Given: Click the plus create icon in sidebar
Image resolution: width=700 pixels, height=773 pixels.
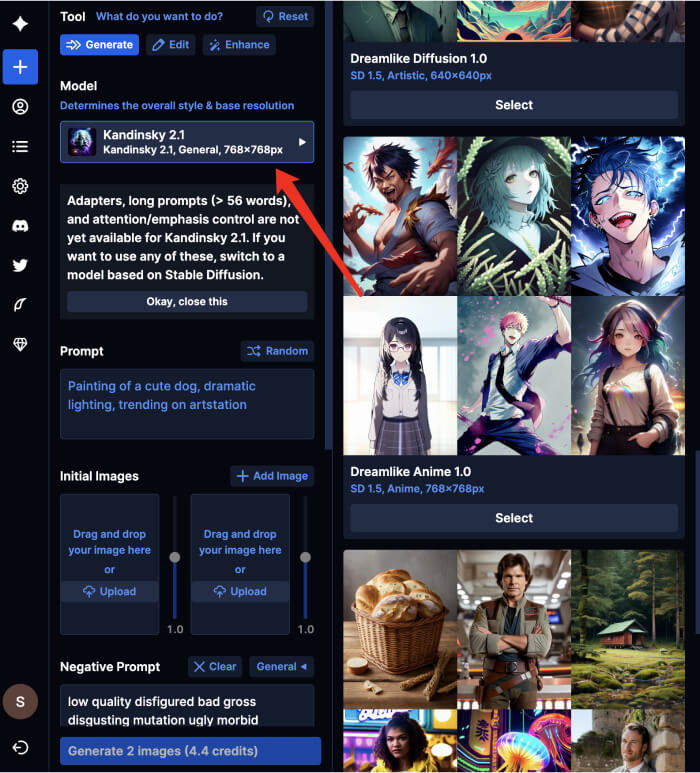Looking at the screenshot, I should pyautogui.click(x=20, y=67).
